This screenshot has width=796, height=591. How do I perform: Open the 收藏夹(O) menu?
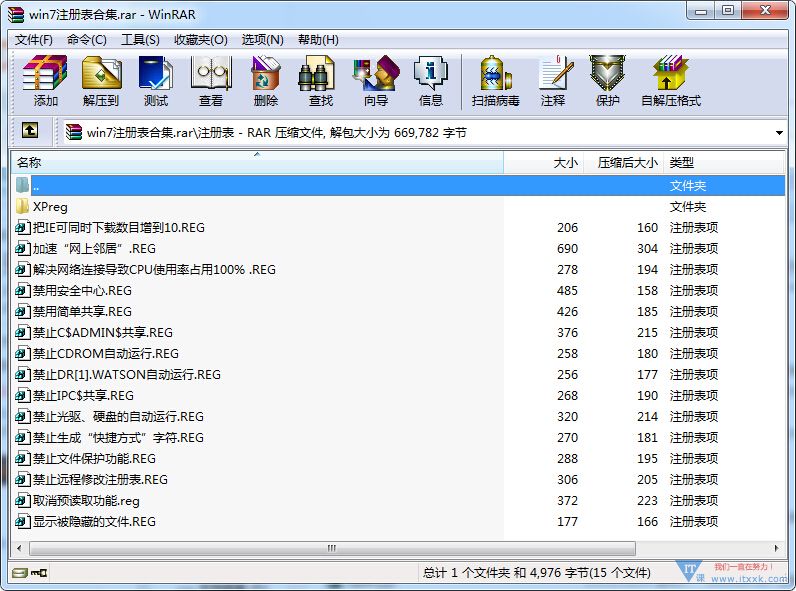201,40
